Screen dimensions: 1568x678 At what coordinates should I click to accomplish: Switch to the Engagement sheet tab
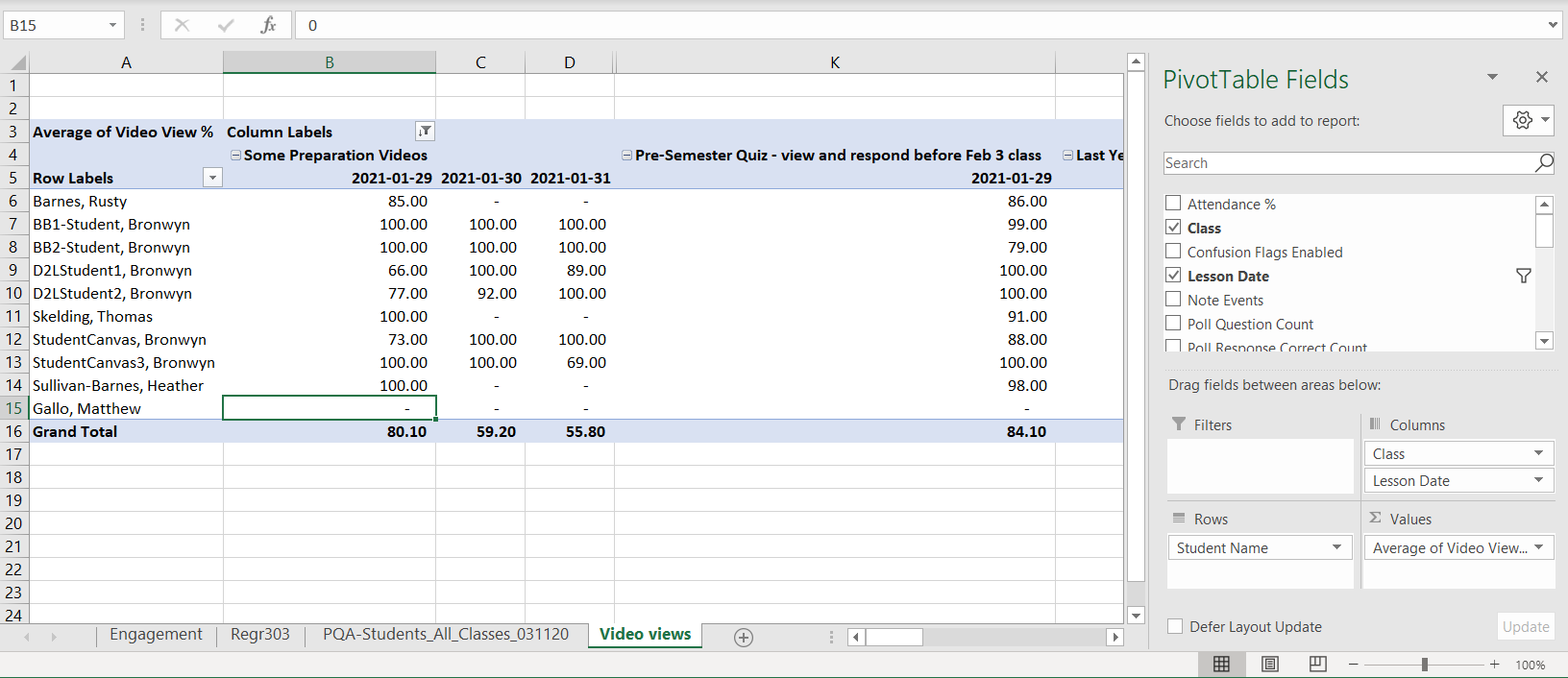(156, 635)
